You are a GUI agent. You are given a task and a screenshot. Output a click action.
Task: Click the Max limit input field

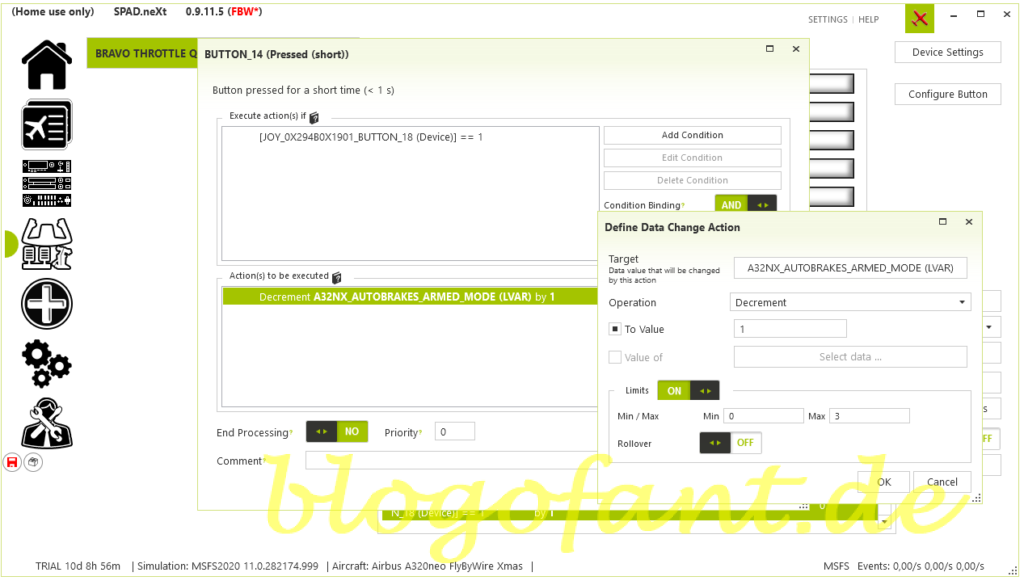pyautogui.click(x=868, y=416)
